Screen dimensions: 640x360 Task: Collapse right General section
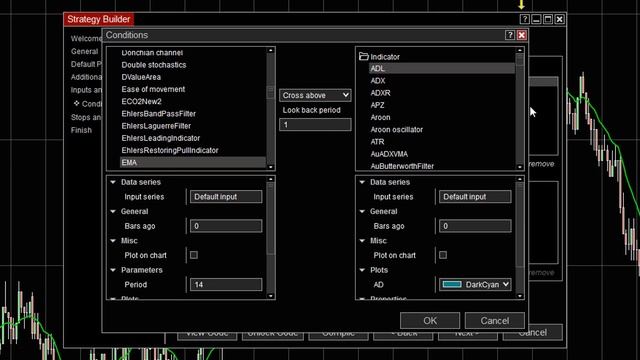pos(362,211)
